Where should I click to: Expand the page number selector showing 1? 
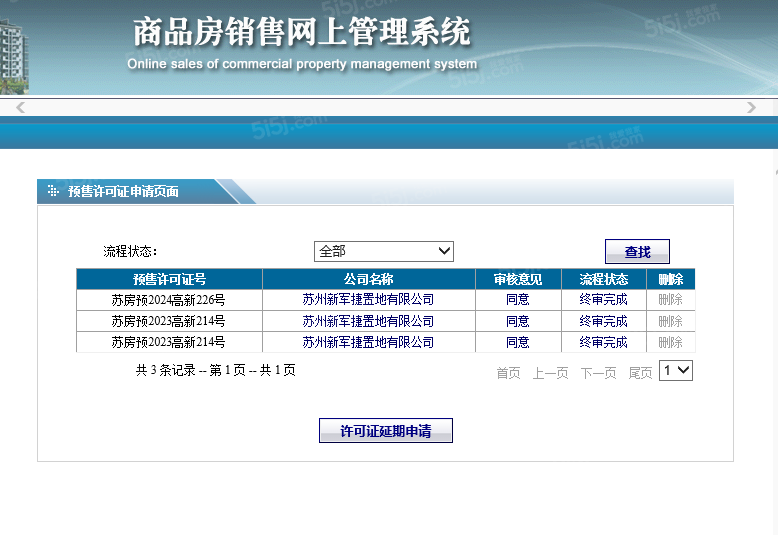(x=676, y=370)
